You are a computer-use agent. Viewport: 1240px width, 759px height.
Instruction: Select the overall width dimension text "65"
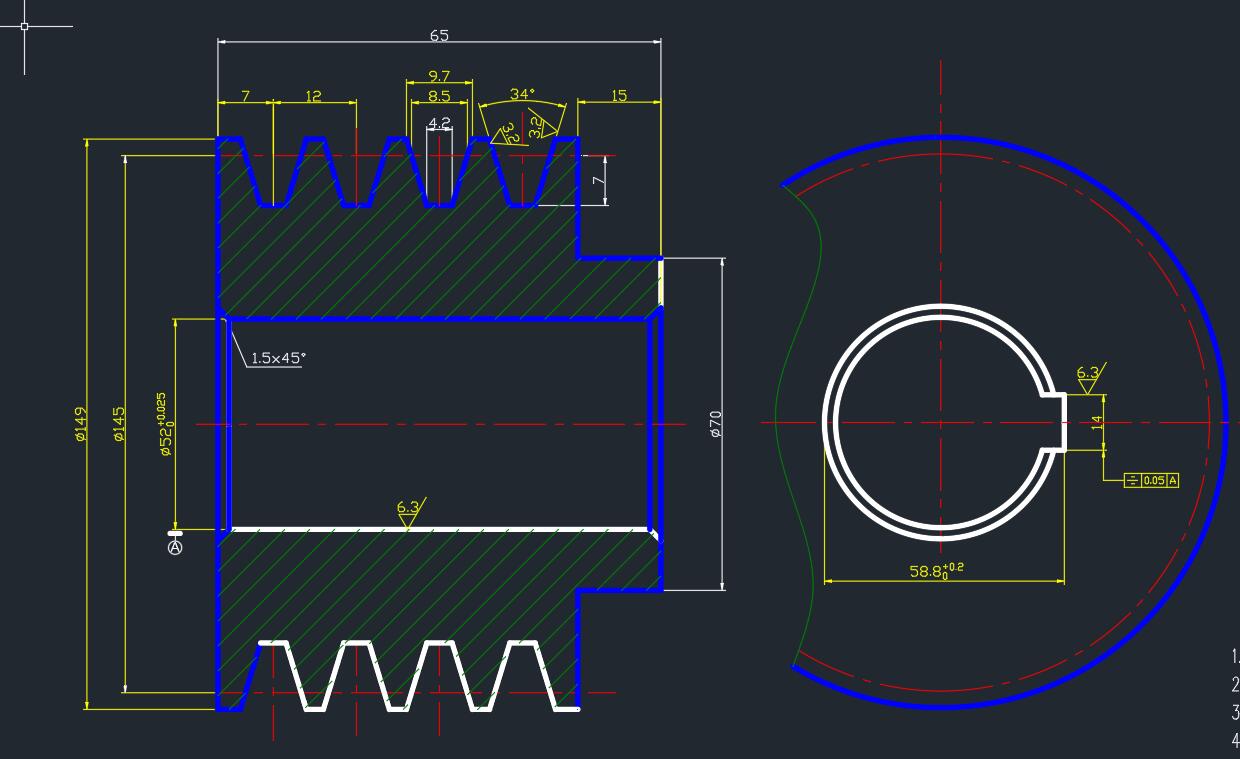(439, 35)
